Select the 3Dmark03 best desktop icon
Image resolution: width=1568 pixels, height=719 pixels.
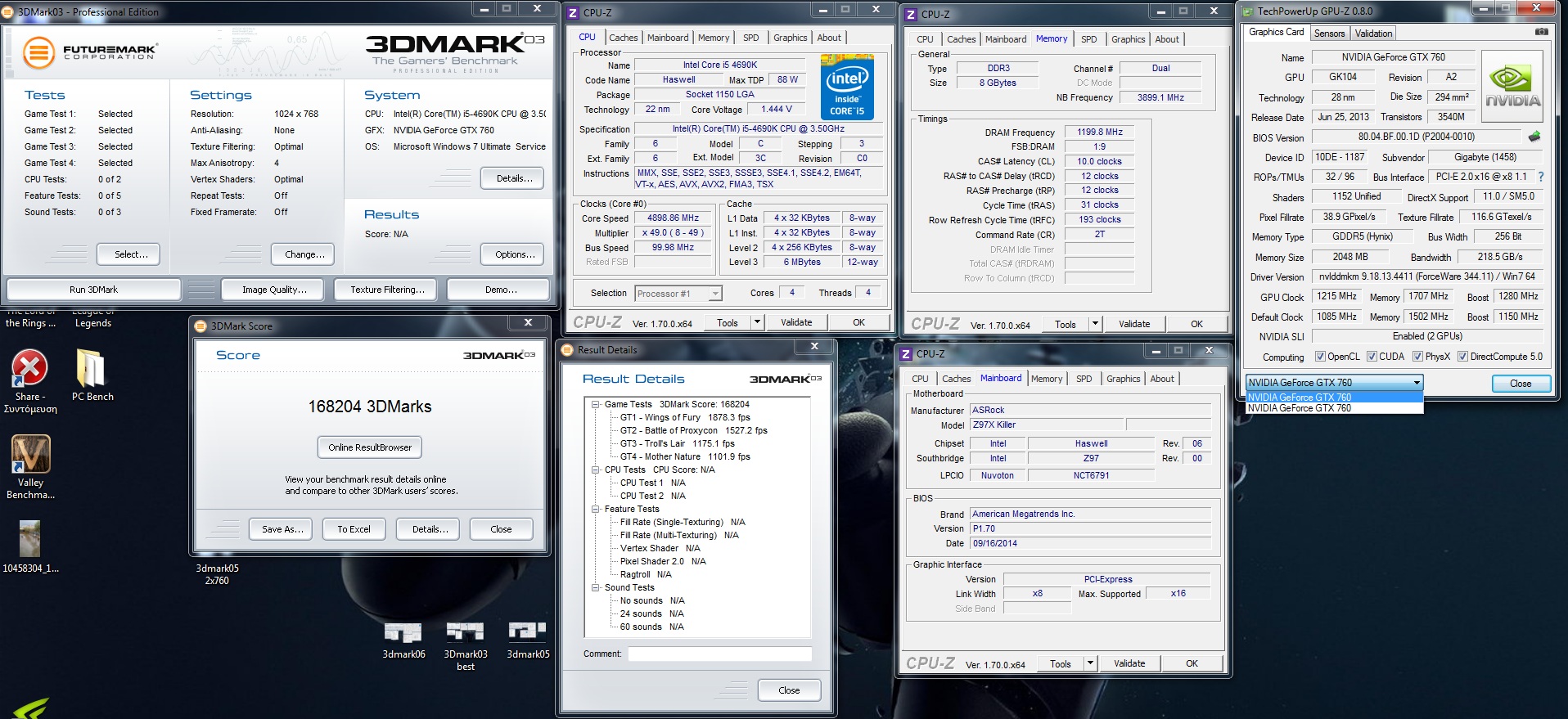466,646
